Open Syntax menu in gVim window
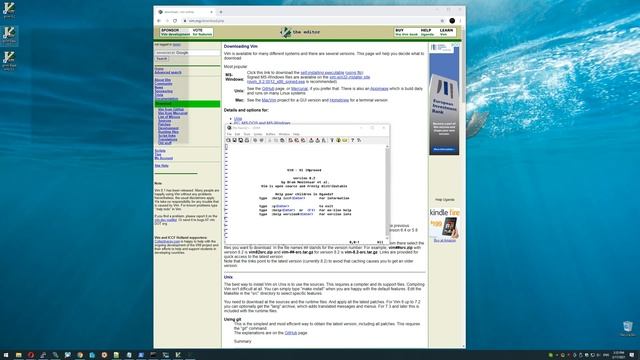The image size is (640, 360). point(258,134)
